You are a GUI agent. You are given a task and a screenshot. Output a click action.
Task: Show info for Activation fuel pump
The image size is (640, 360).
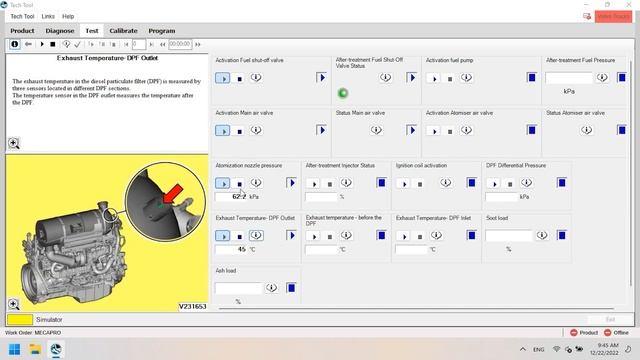pyautogui.click(x=466, y=77)
